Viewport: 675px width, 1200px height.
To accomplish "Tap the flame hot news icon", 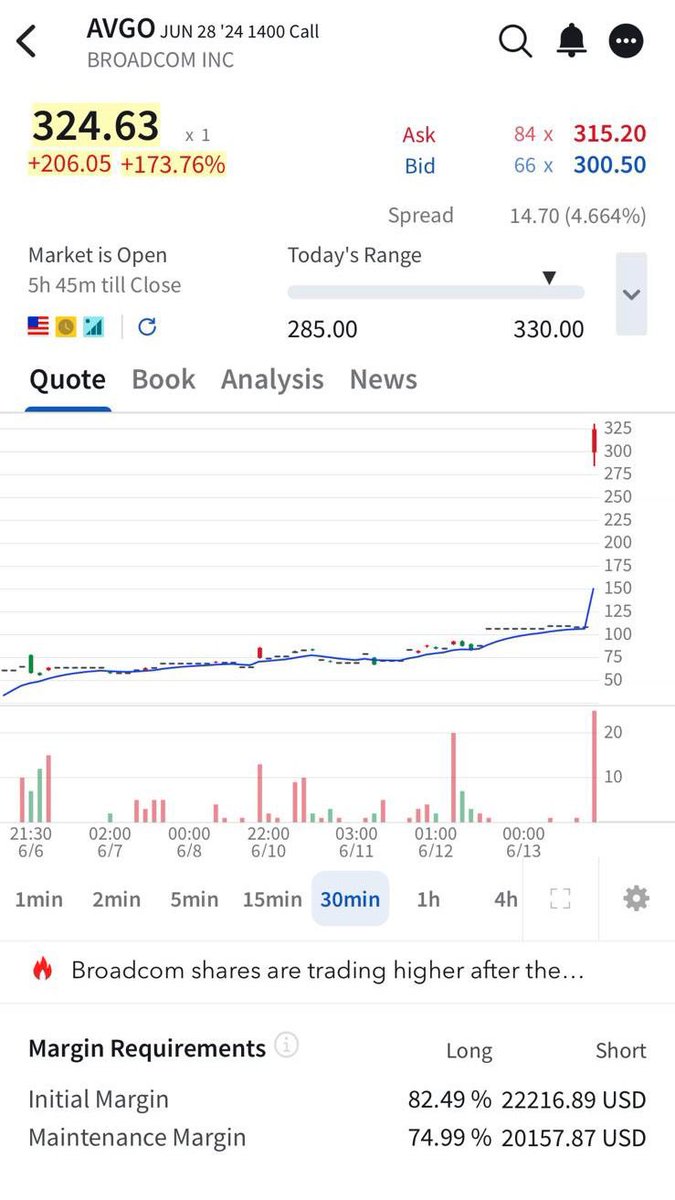I will tap(42, 969).
